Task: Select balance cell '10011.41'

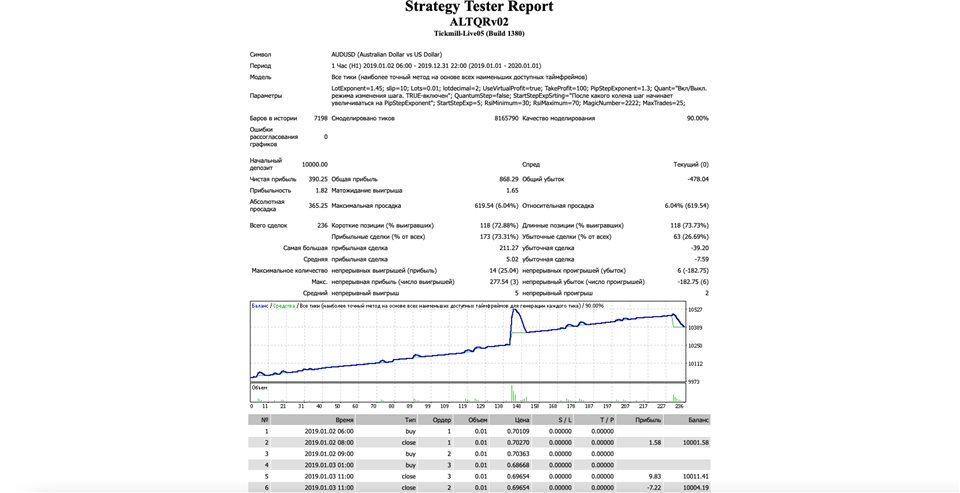Action: [697, 476]
